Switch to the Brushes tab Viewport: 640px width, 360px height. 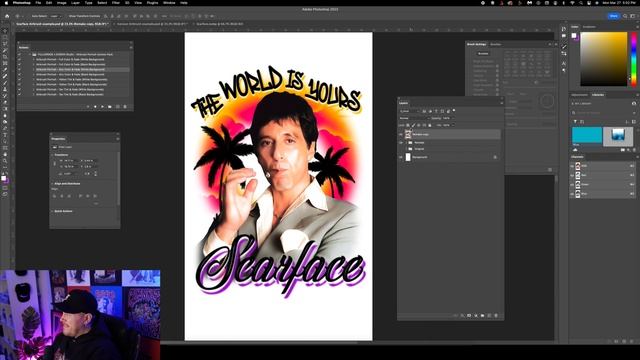(x=496, y=44)
